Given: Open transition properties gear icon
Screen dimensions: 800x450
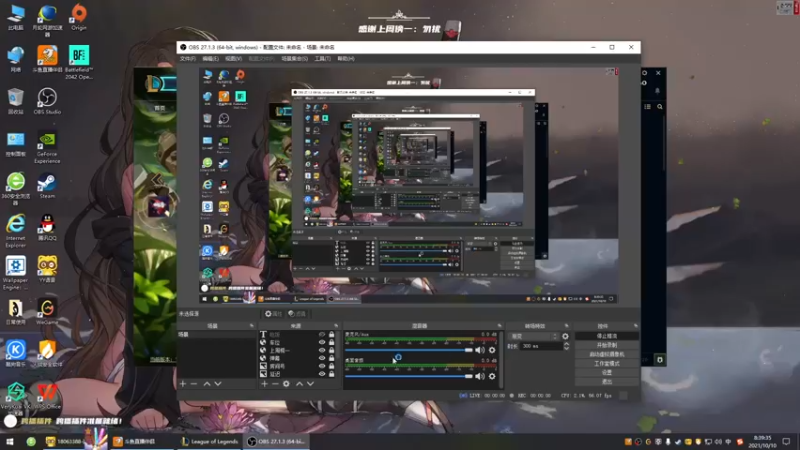Looking at the screenshot, I should pyautogui.click(x=565, y=336).
